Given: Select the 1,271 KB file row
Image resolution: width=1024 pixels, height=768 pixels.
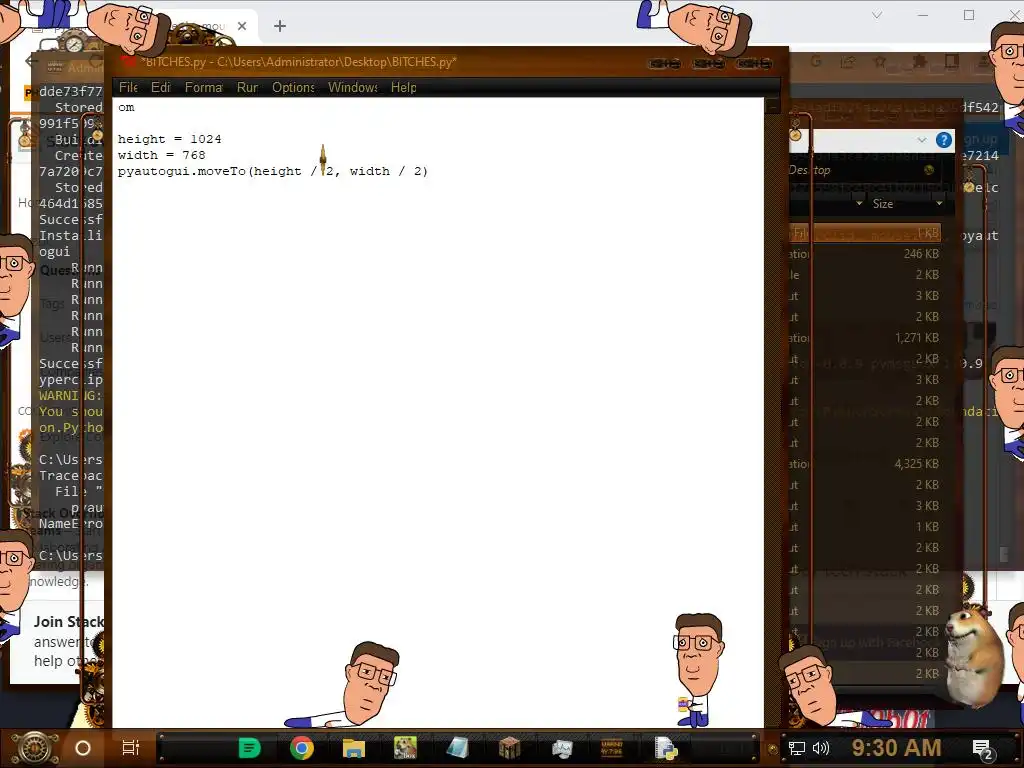Looking at the screenshot, I should 865,338.
